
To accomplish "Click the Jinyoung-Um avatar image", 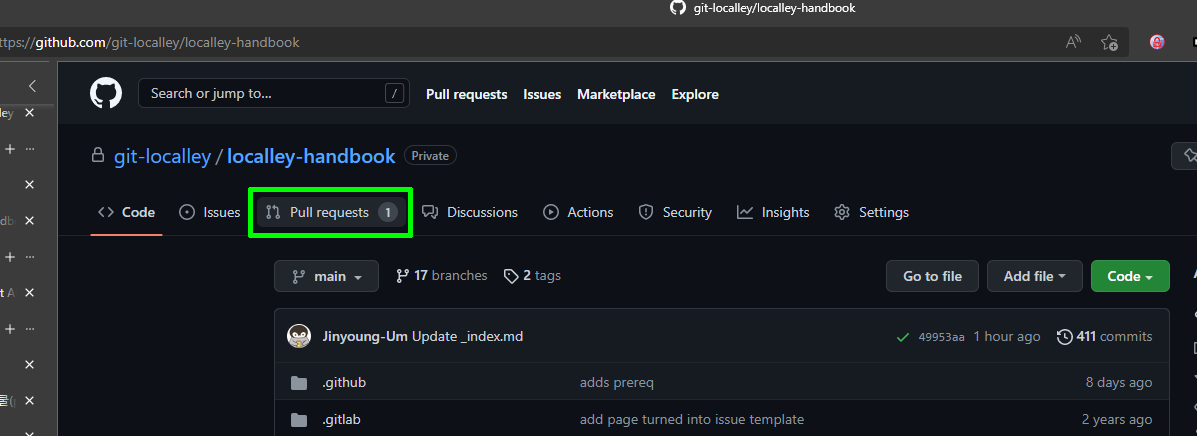I will click(299, 336).
